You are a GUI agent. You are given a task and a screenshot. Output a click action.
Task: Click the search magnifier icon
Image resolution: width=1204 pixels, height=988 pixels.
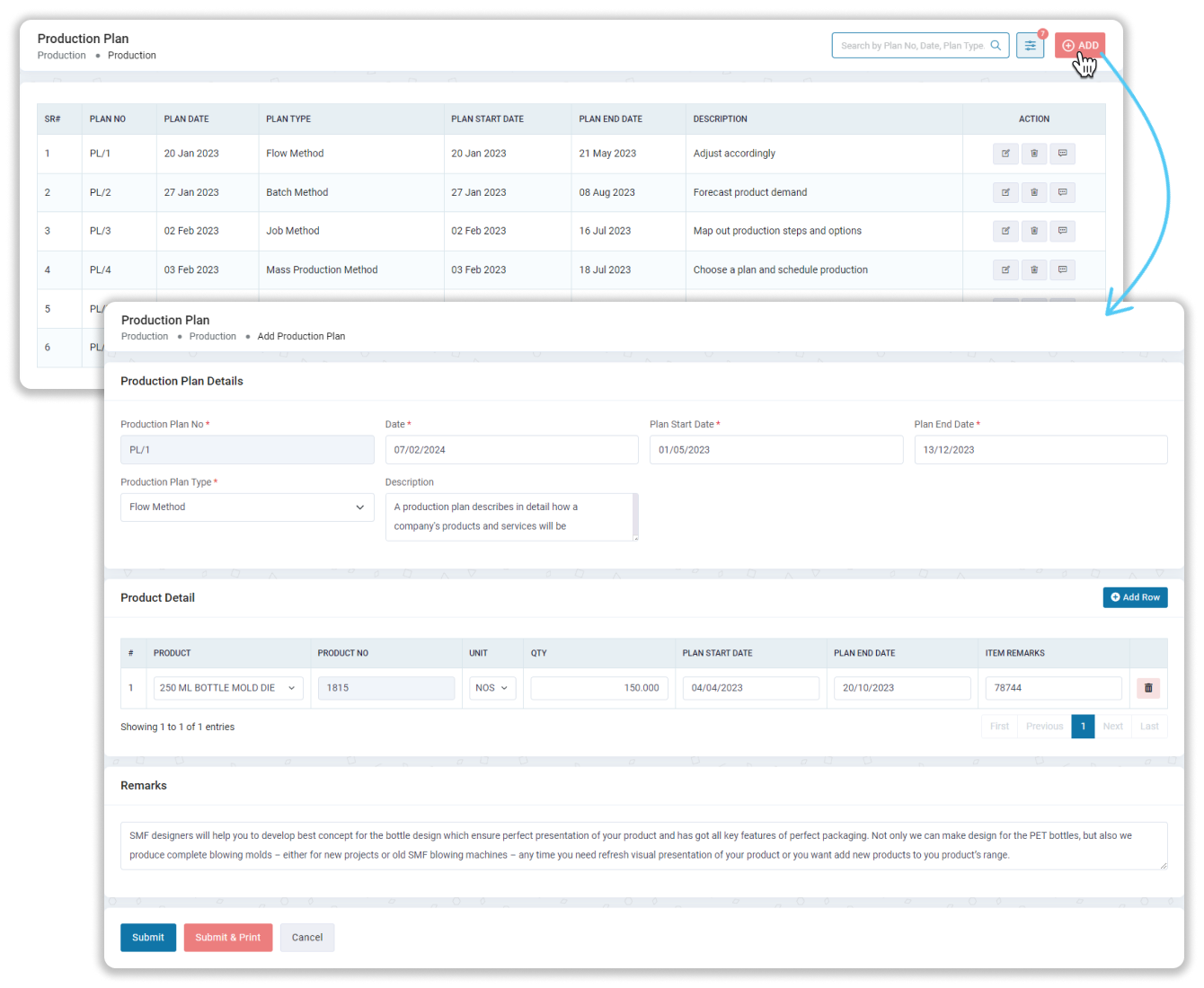[996, 46]
